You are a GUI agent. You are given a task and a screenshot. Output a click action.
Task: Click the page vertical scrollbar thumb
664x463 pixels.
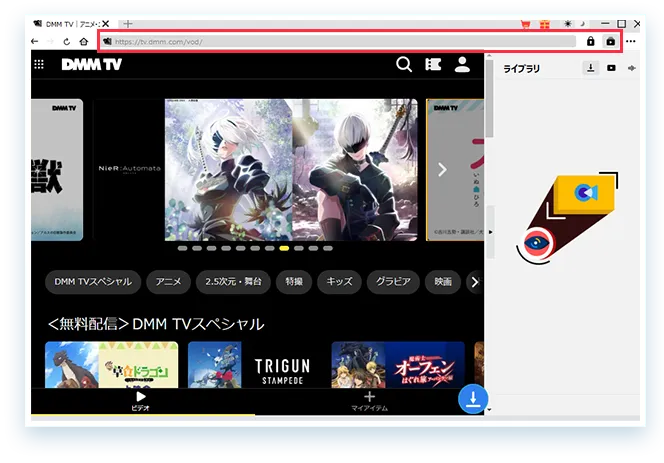tap(490, 98)
